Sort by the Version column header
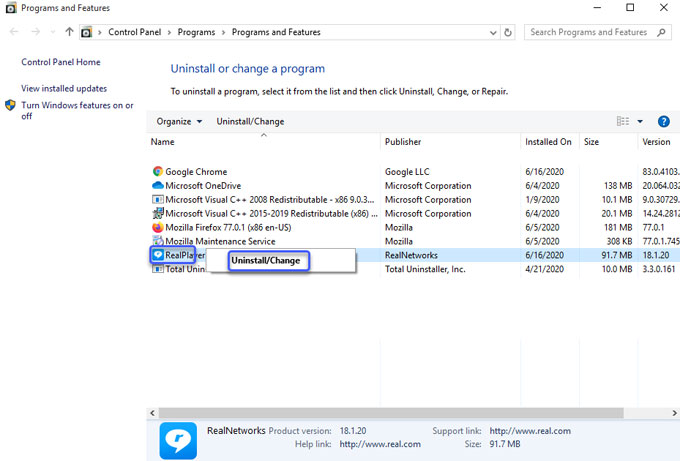This screenshot has width=680, height=461. coord(659,141)
